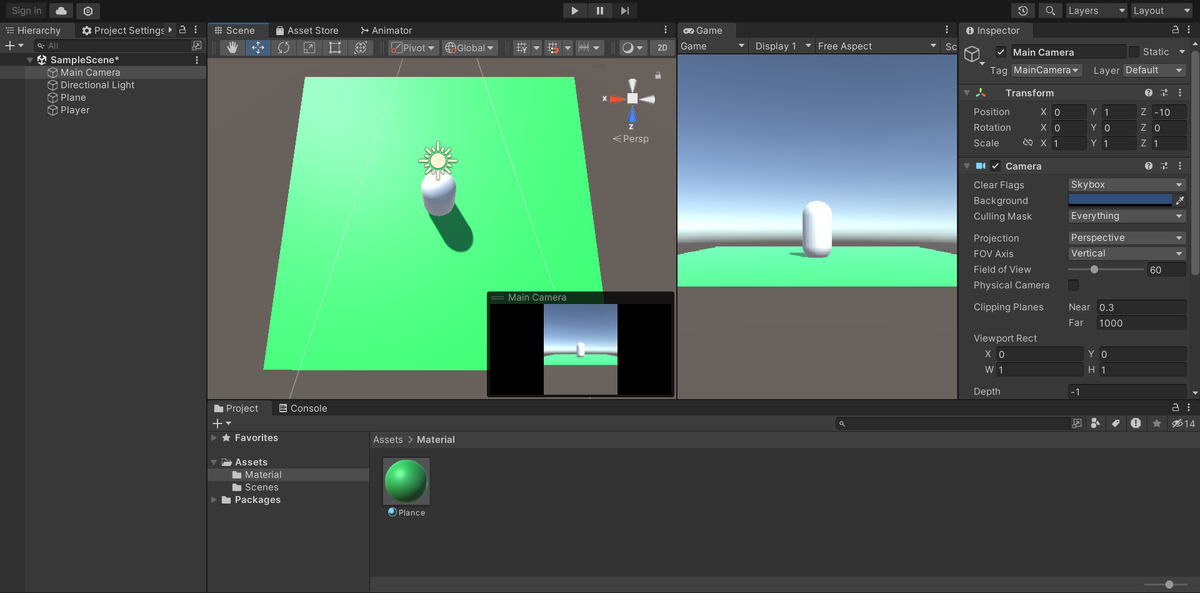Switch to the Project Settings tab
Image resolution: width=1200 pixels, height=593 pixels.
tap(123, 30)
